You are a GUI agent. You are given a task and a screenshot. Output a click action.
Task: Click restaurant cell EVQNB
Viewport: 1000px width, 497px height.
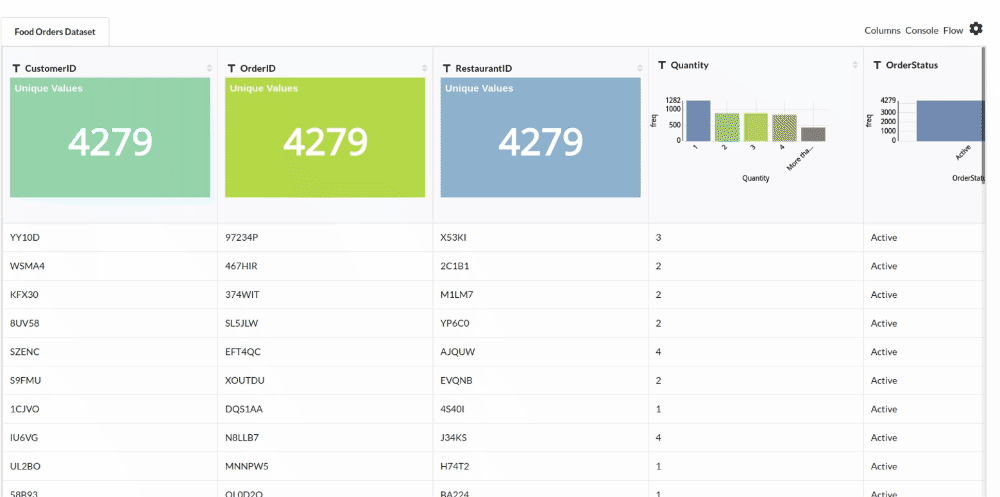[457, 381]
